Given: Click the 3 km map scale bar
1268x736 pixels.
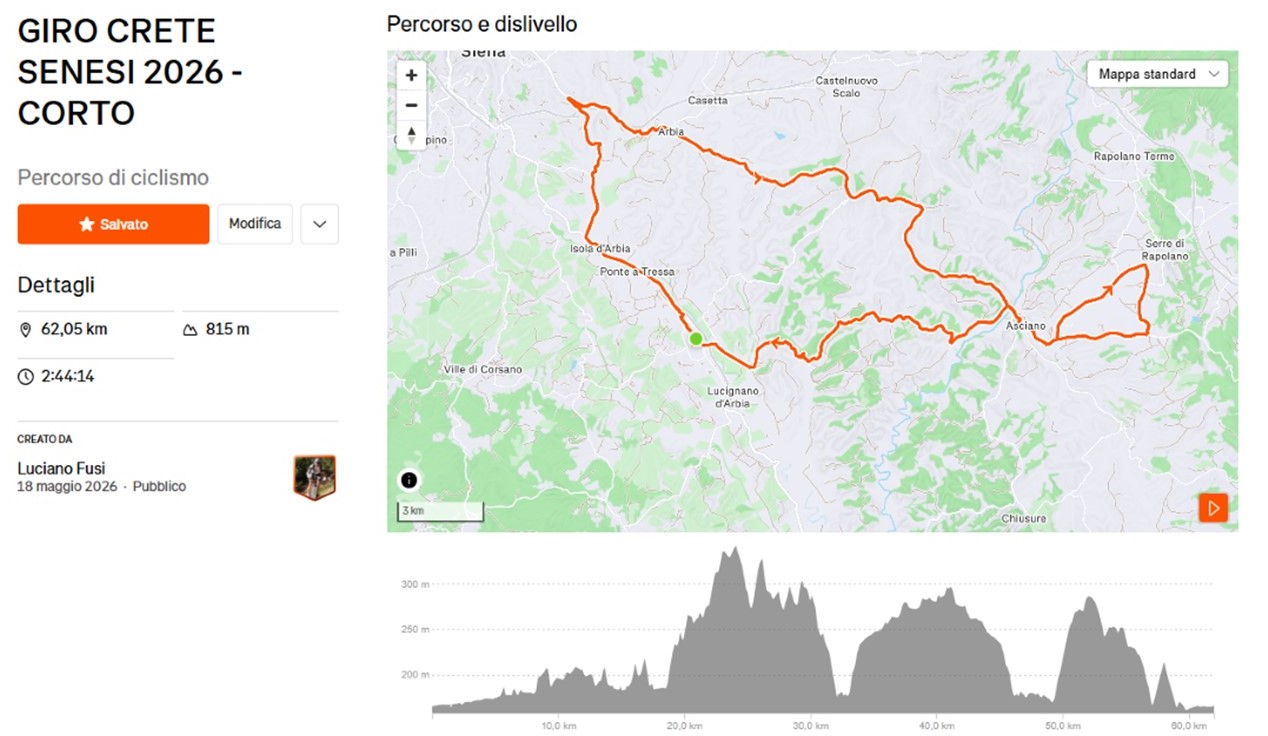Looking at the screenshot, I should tap(440, 511).
